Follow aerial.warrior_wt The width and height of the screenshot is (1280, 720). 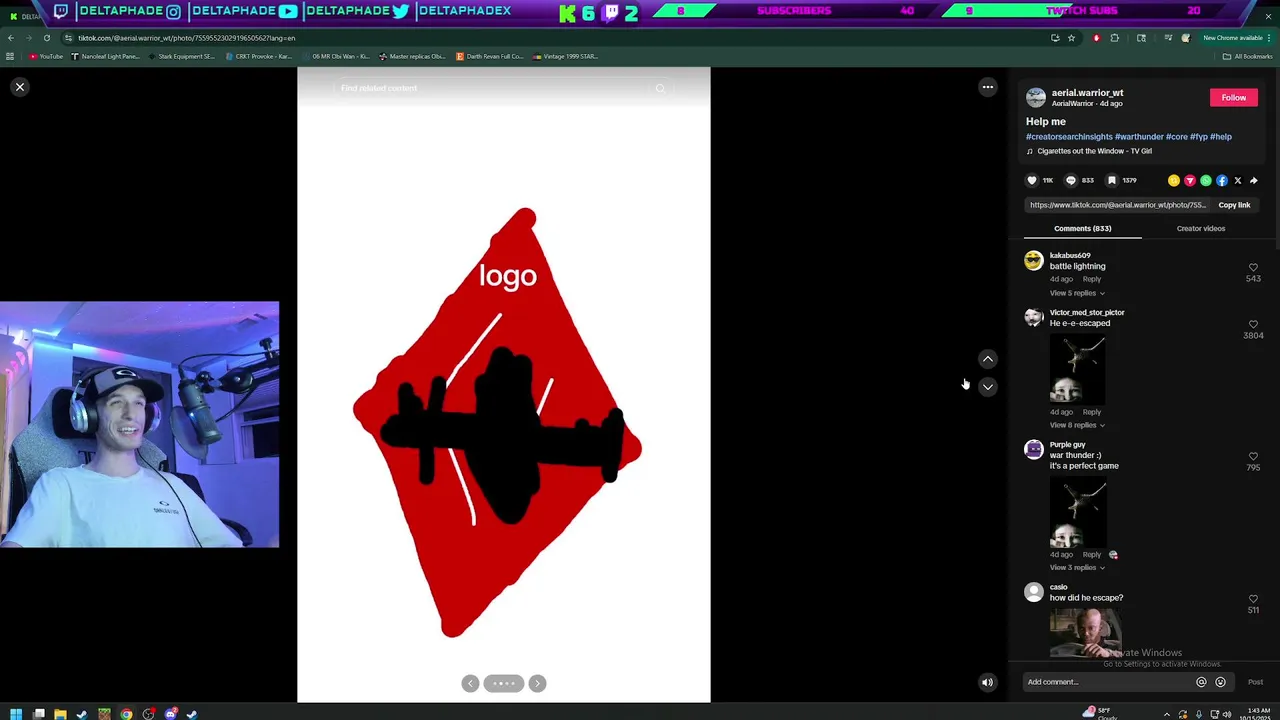[x=1234, y=97]
